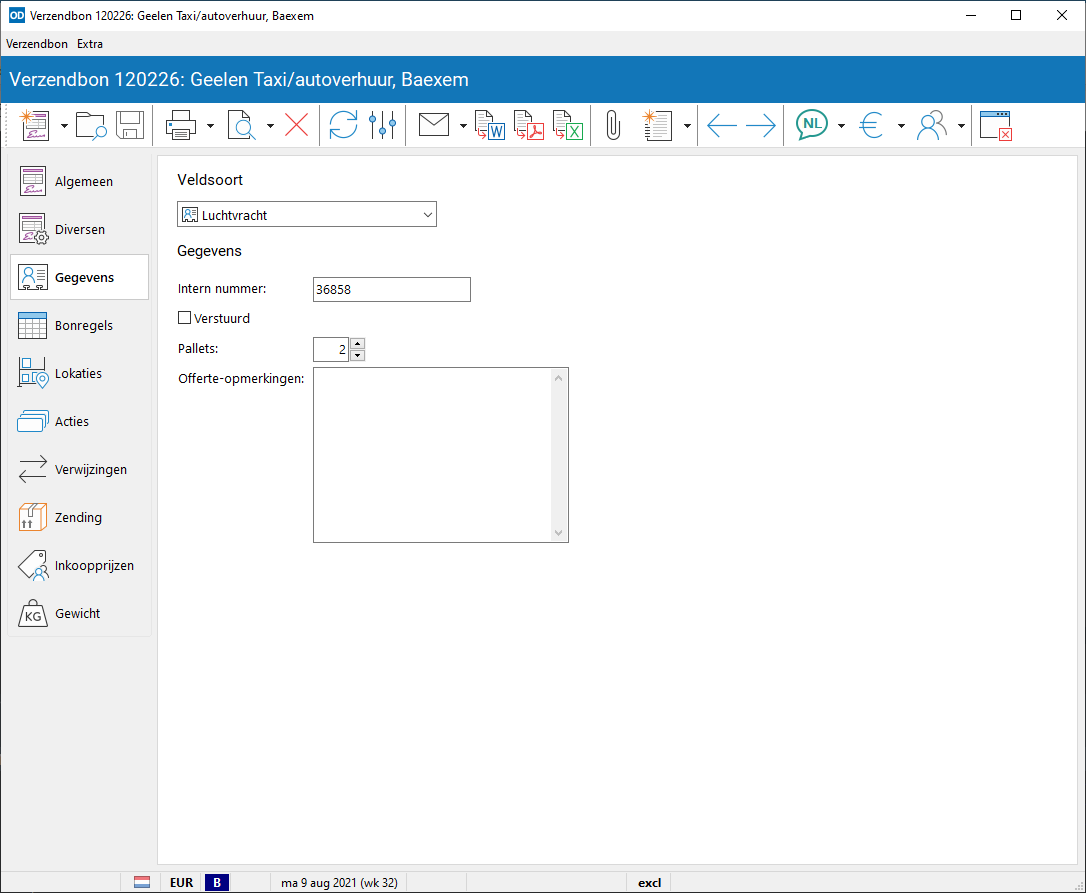Increase Pallets with the up arrow
The height and width of the screenshot is (893, 1086).
click(x=357, y=344)
